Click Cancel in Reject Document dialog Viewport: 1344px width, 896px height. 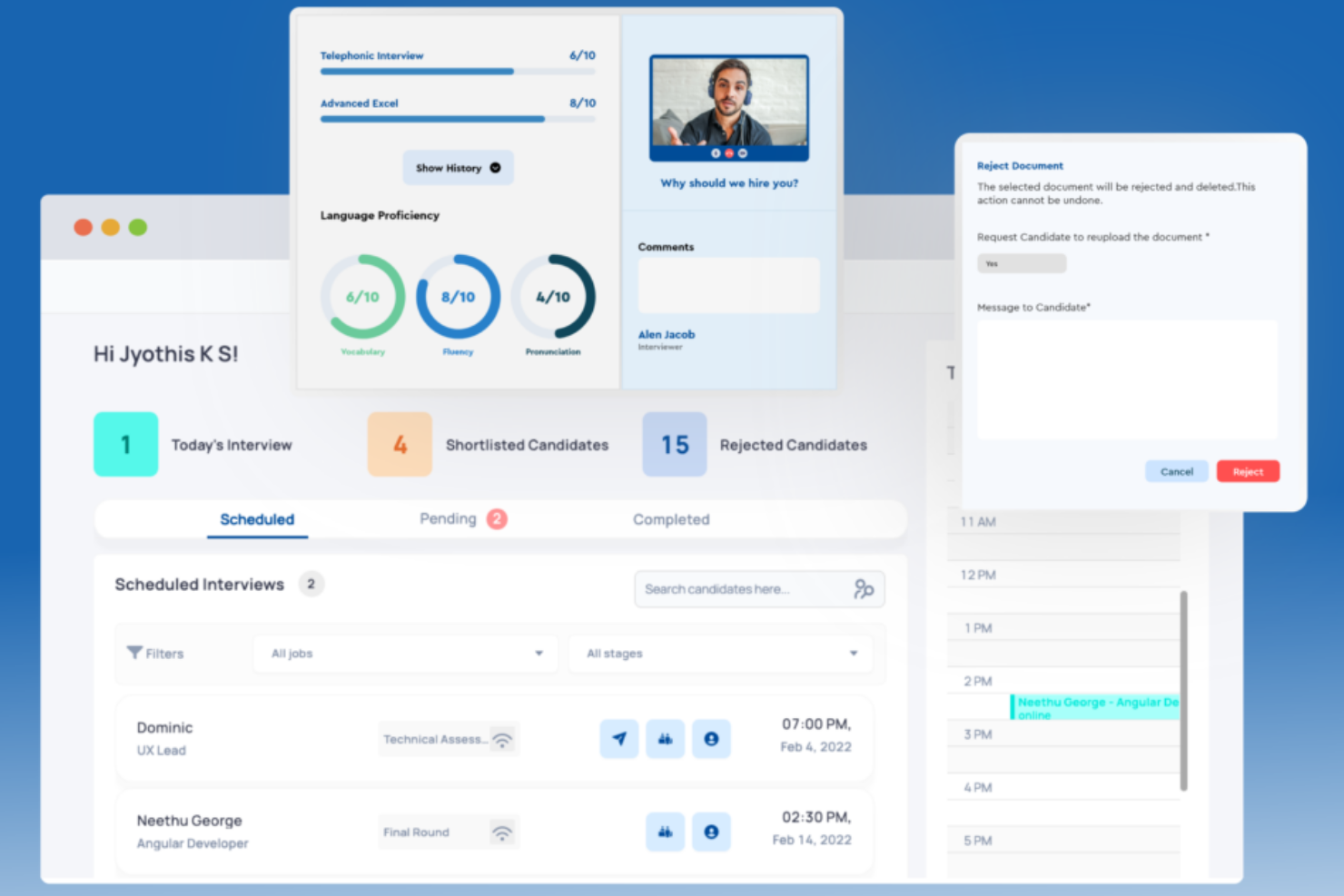tap(1176, 472)
